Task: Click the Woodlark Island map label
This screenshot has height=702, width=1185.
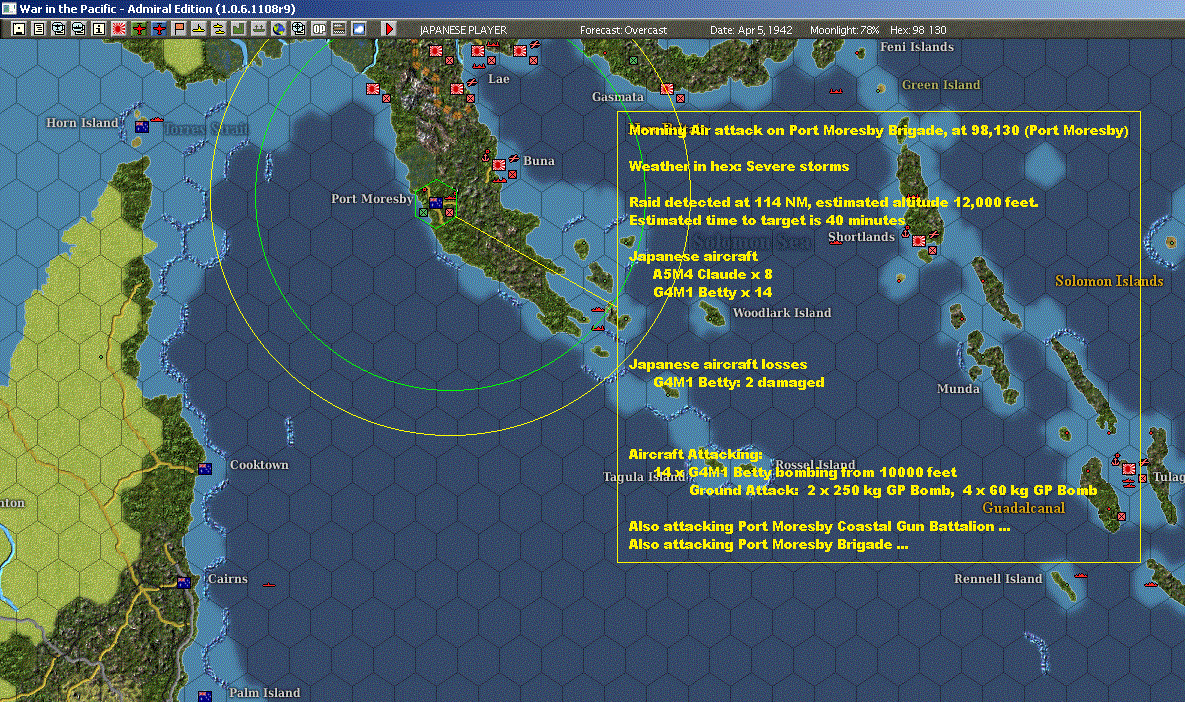Action: point(781,313)
